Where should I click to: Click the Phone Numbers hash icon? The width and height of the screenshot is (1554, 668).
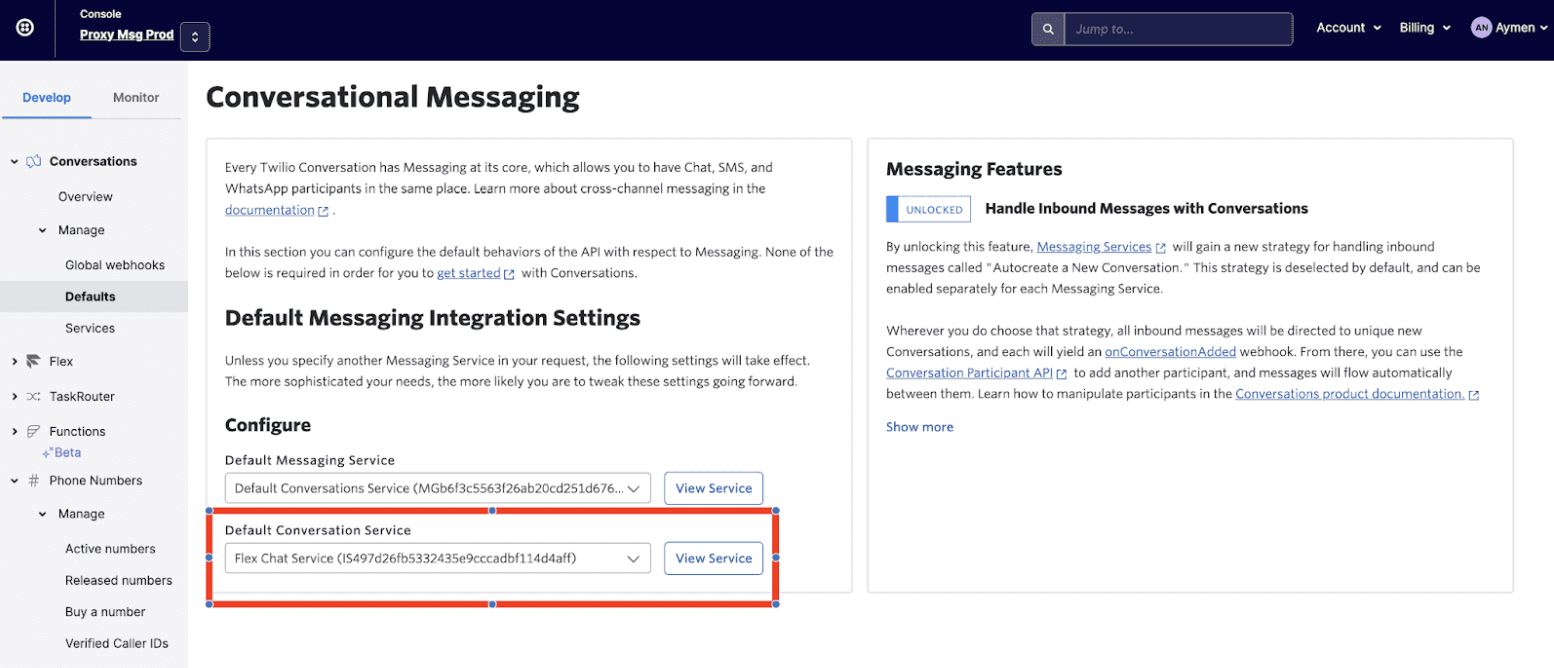35,480
